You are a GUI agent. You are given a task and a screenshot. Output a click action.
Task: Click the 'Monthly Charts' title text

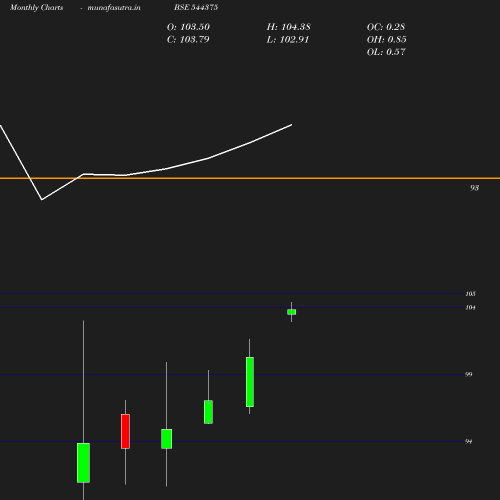(37, 7)
